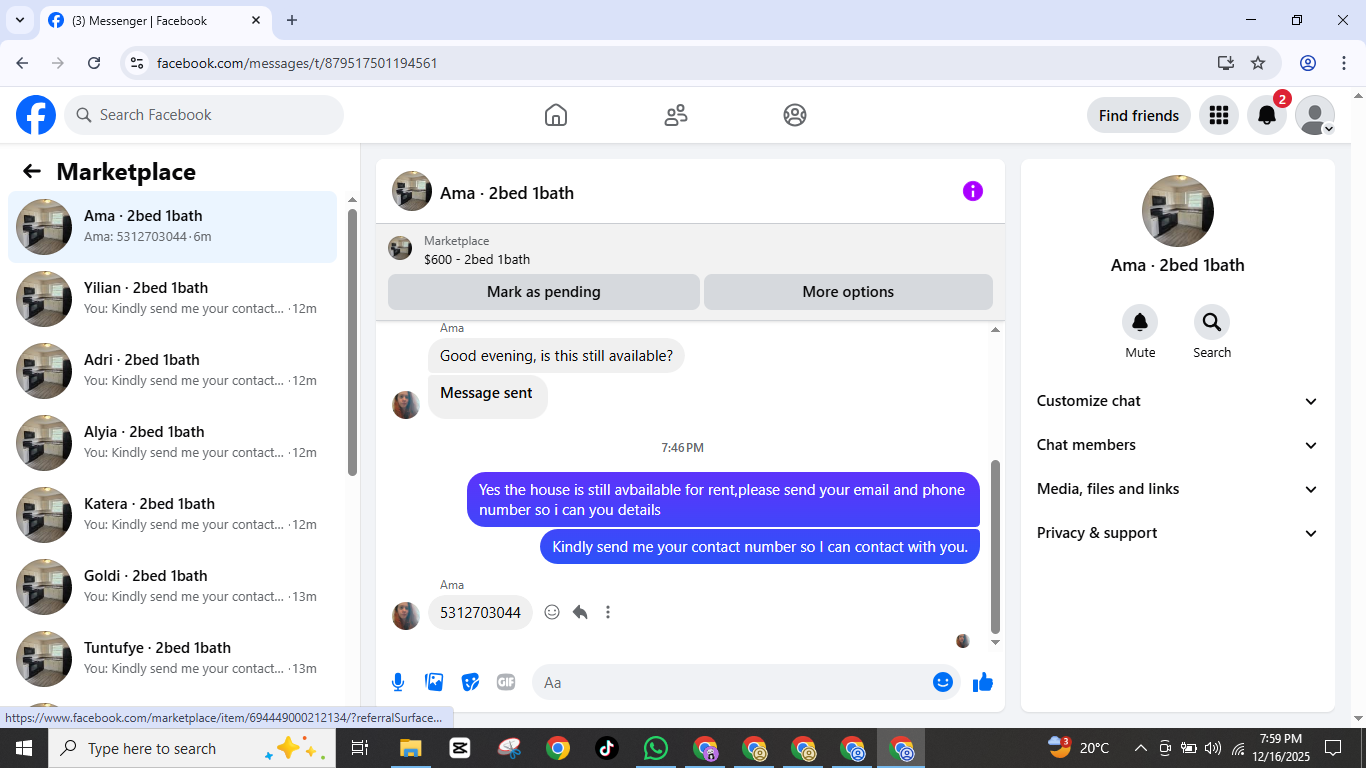Open the Facebook Menu grid icon
Image resolution: width=1366 pixels, height=768 pixels.
pos(1219,115)
